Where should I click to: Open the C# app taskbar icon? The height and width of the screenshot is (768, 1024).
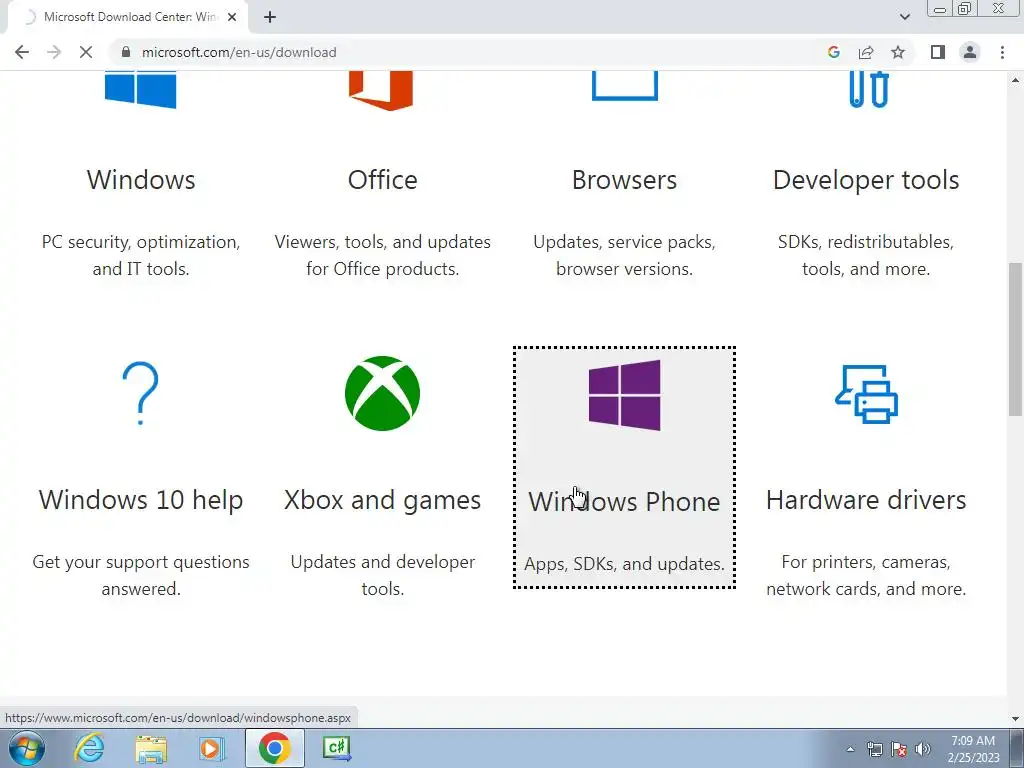[x=336, y=748]
